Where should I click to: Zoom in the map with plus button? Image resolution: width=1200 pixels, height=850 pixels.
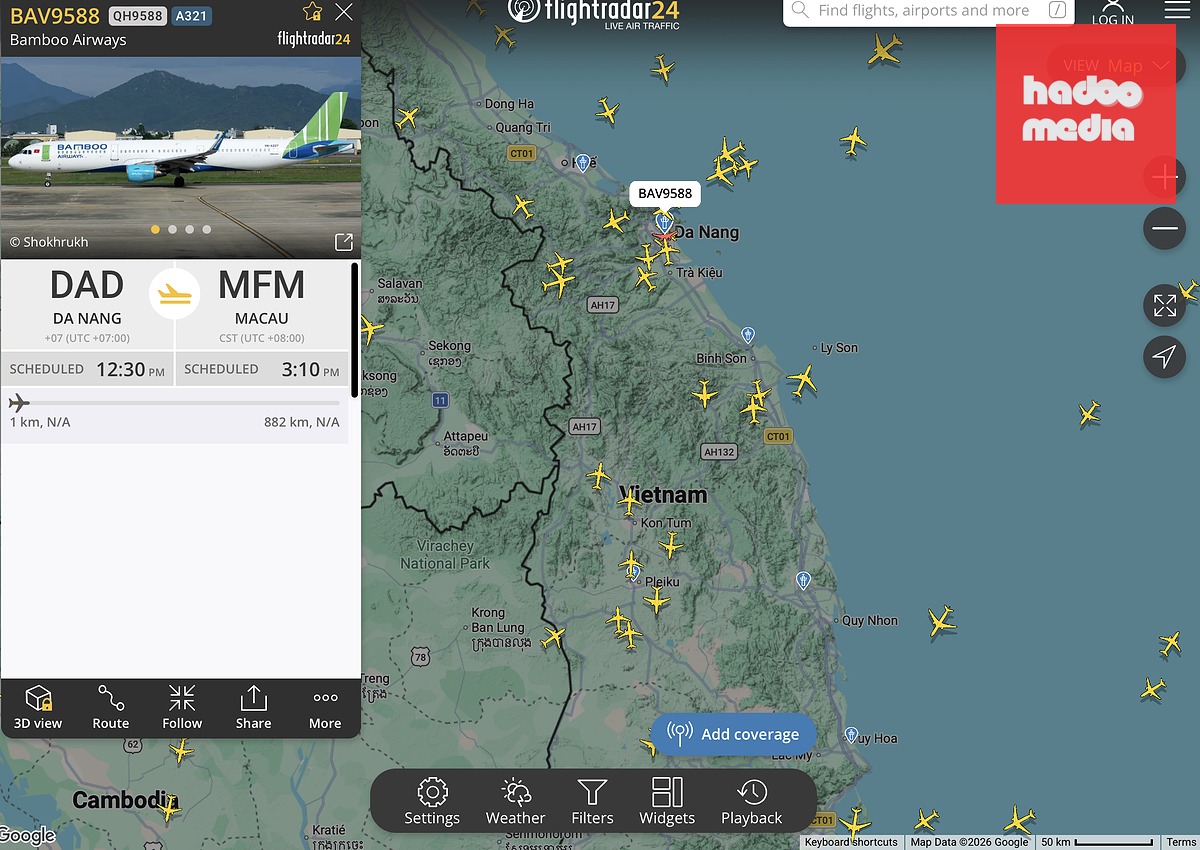1164,178
